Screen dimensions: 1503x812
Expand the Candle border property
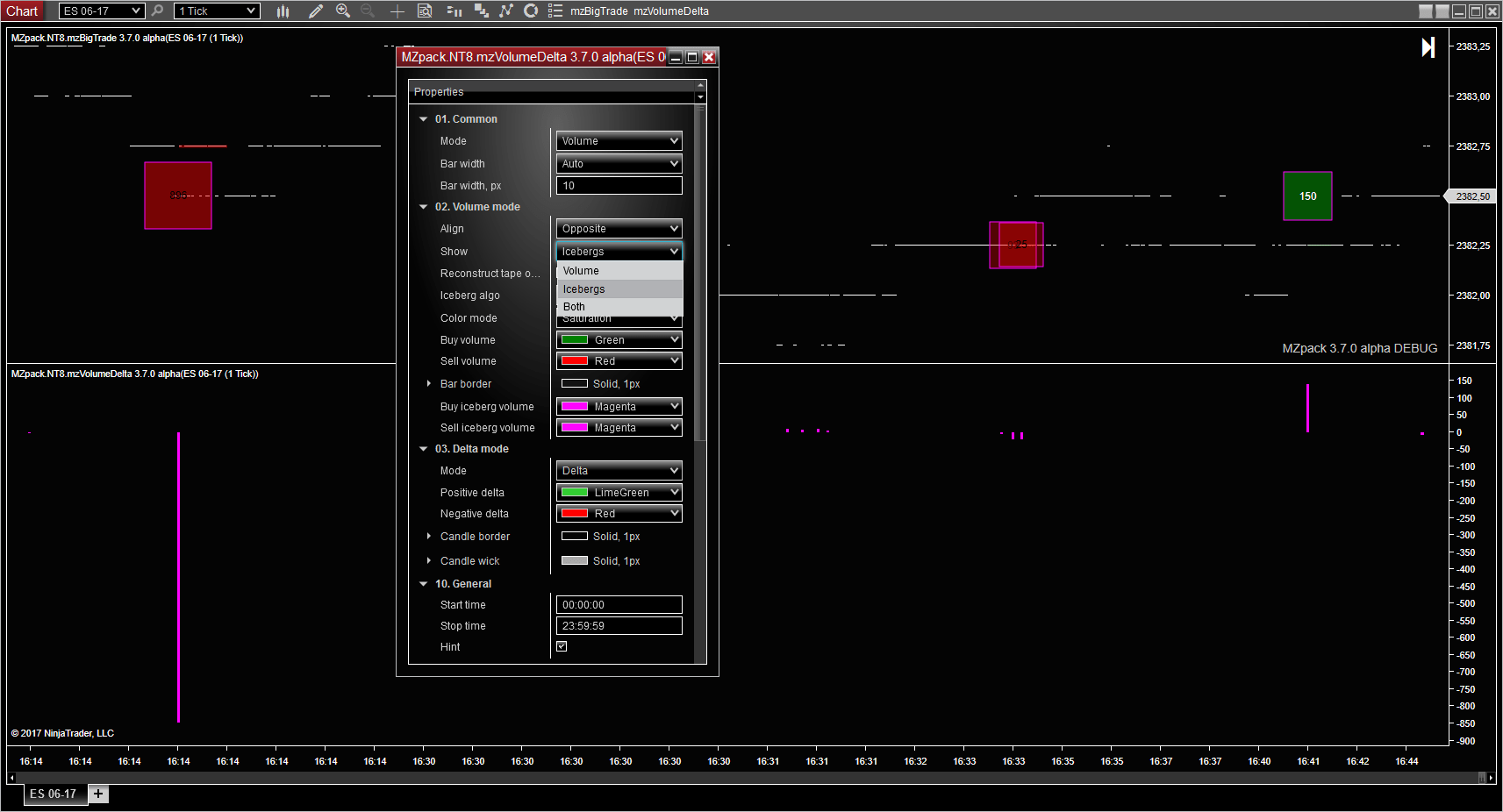[x=428, y=537]
